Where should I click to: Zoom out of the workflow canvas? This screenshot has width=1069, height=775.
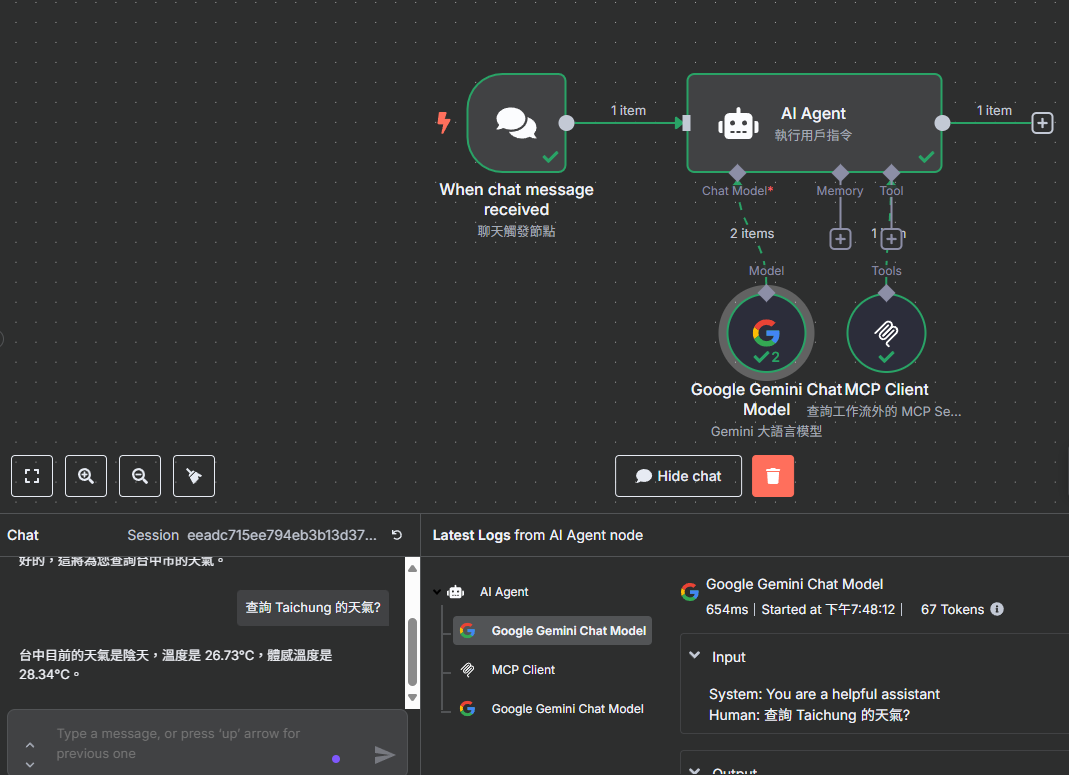coord(140,476)
